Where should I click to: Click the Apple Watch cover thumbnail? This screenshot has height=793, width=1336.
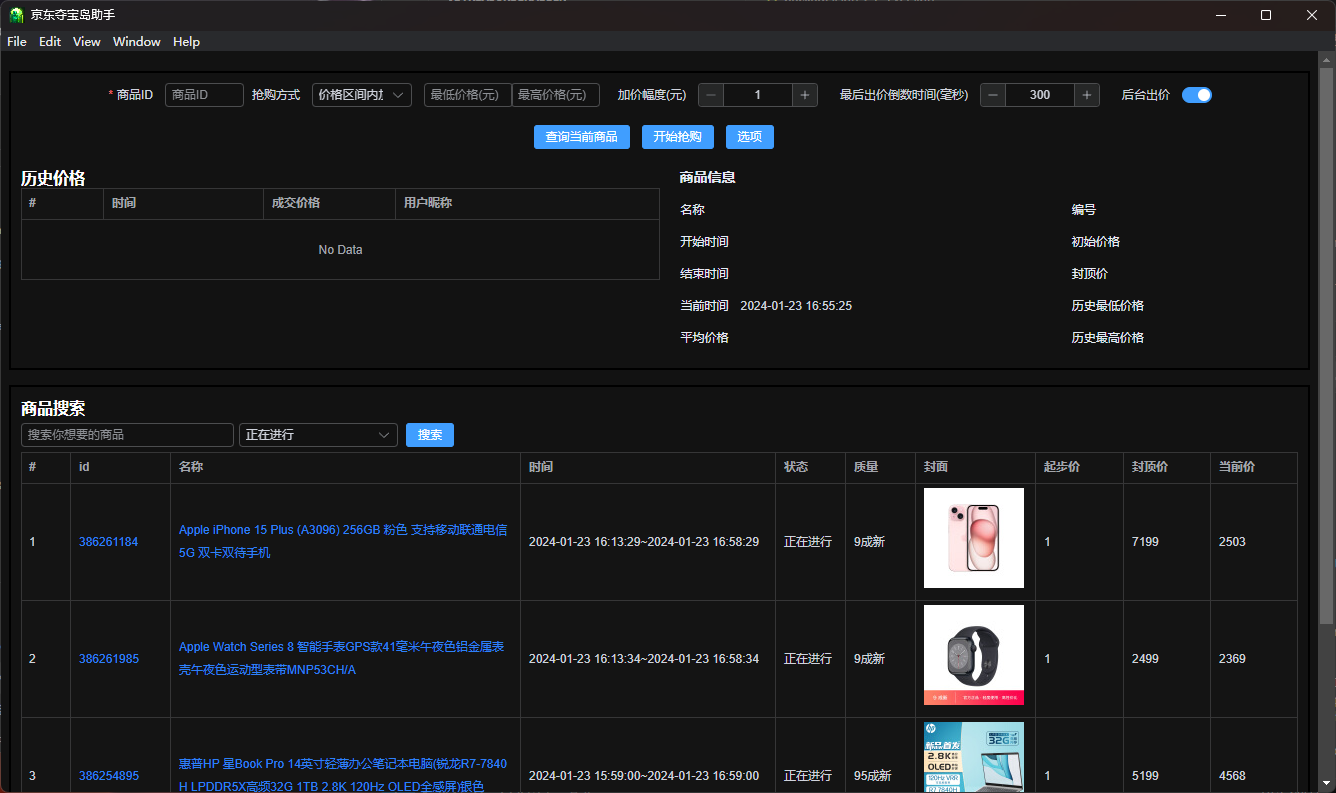974,655
